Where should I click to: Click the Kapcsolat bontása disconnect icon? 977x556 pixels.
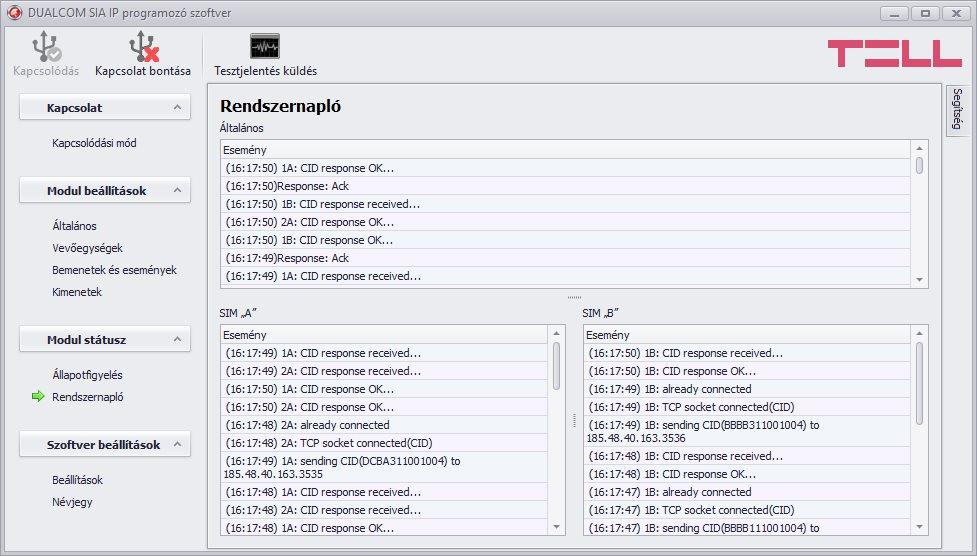coord(143,47)
